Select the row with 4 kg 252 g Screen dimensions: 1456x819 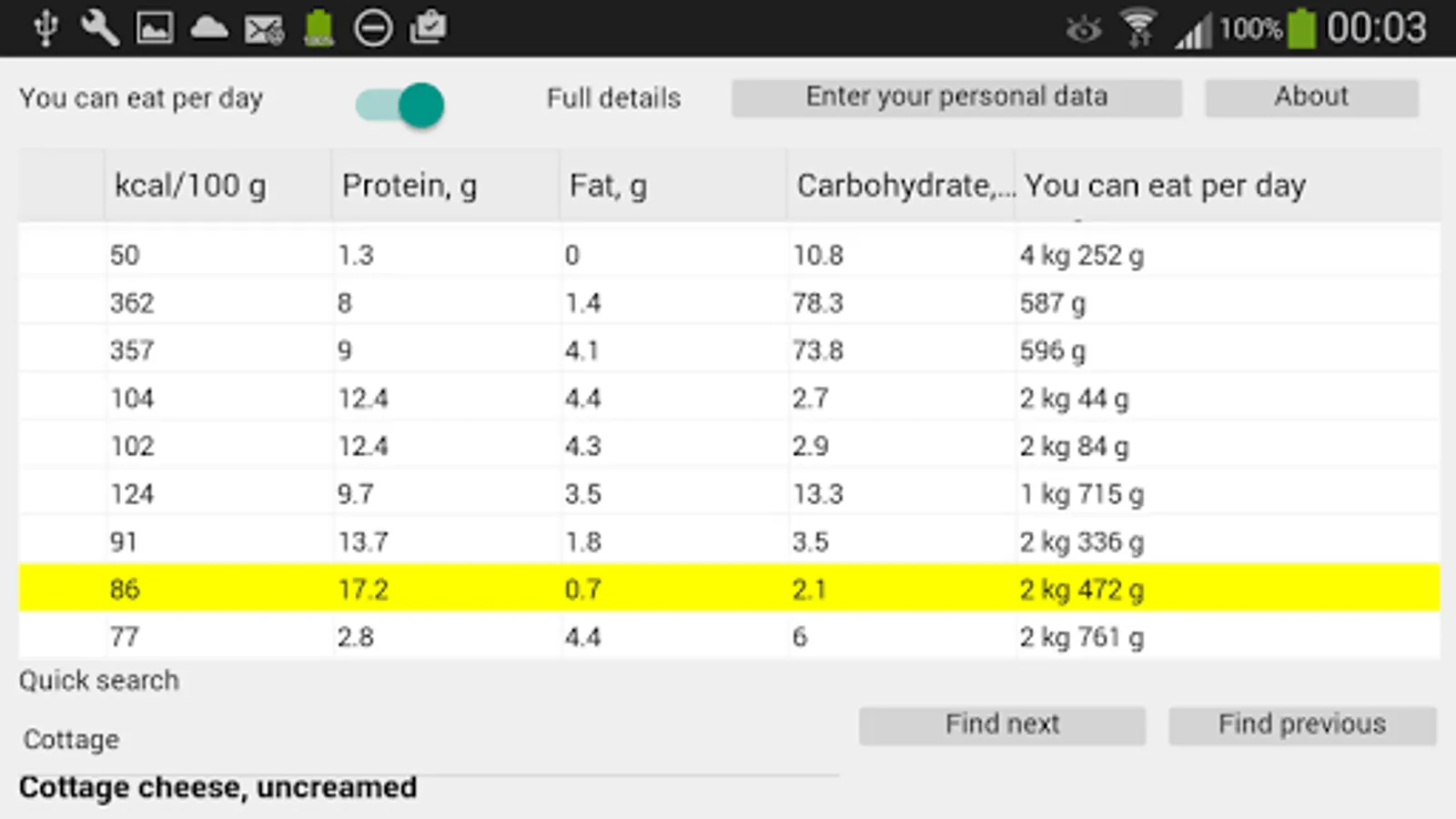(728, 255)
